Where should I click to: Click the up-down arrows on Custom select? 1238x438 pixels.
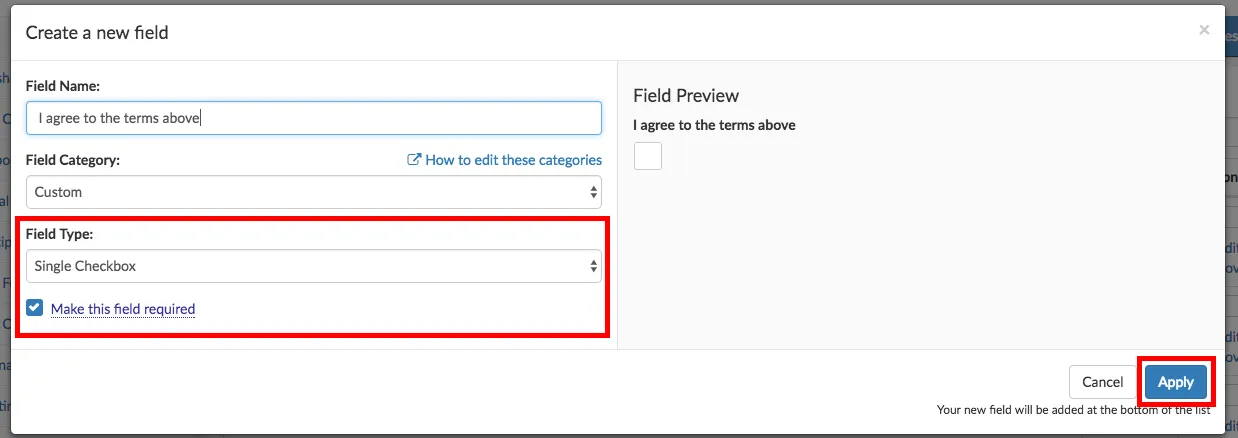pos(594,192)
